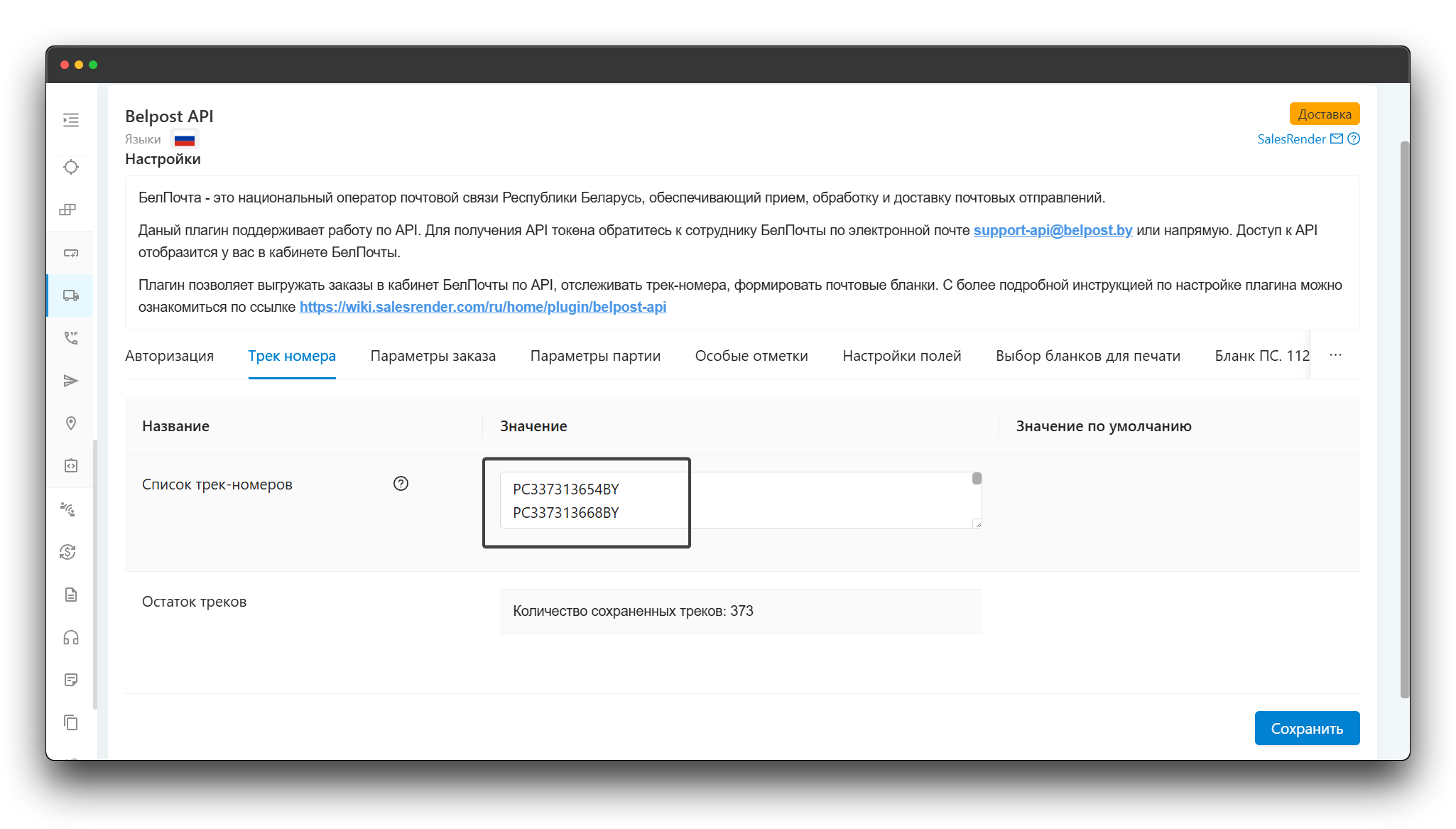Open the currency exchange icon in sidebar
Screen dimensions: 1456x829
coord(68,551)
